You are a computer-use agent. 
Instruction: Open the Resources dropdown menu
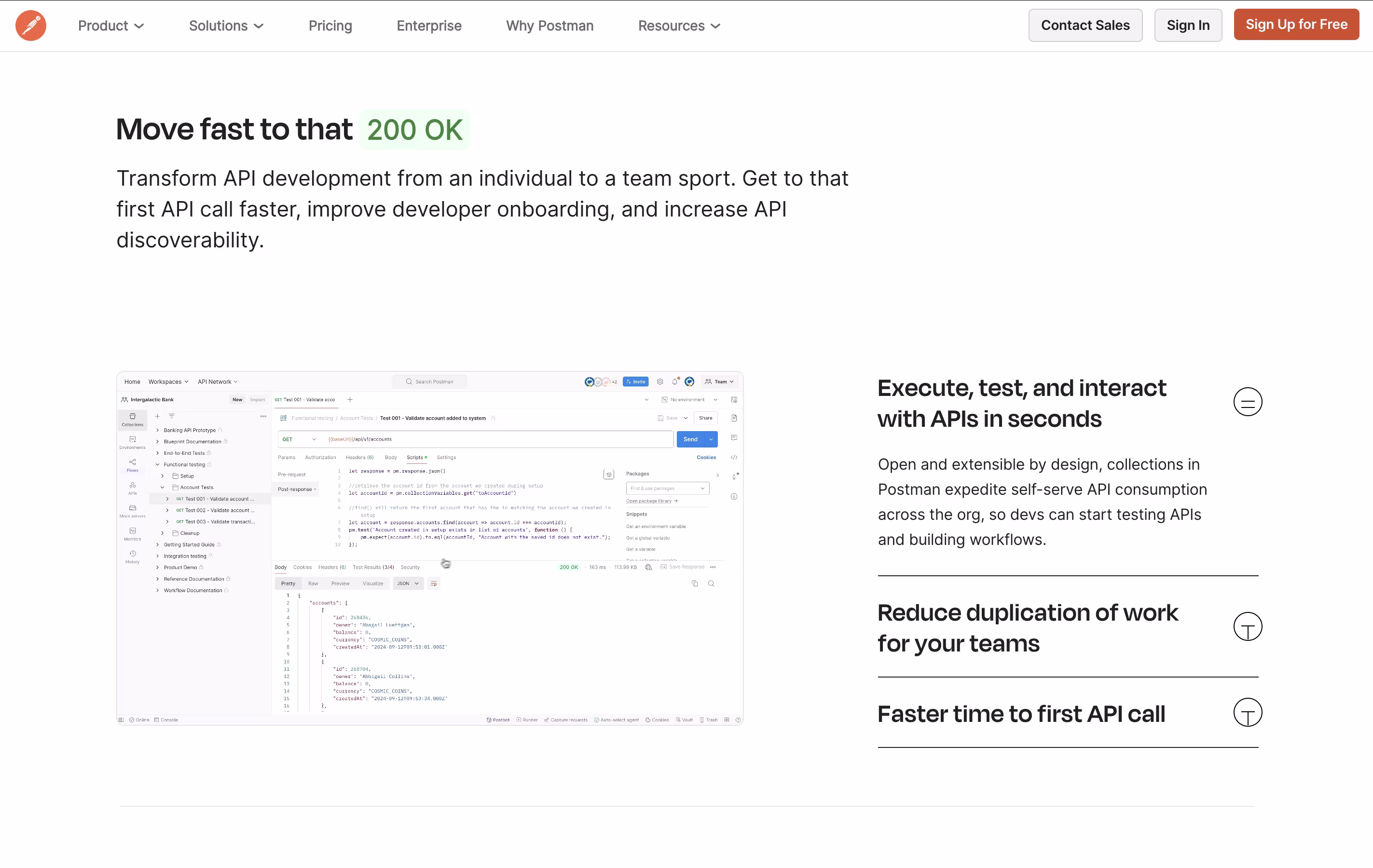point(678,26)
